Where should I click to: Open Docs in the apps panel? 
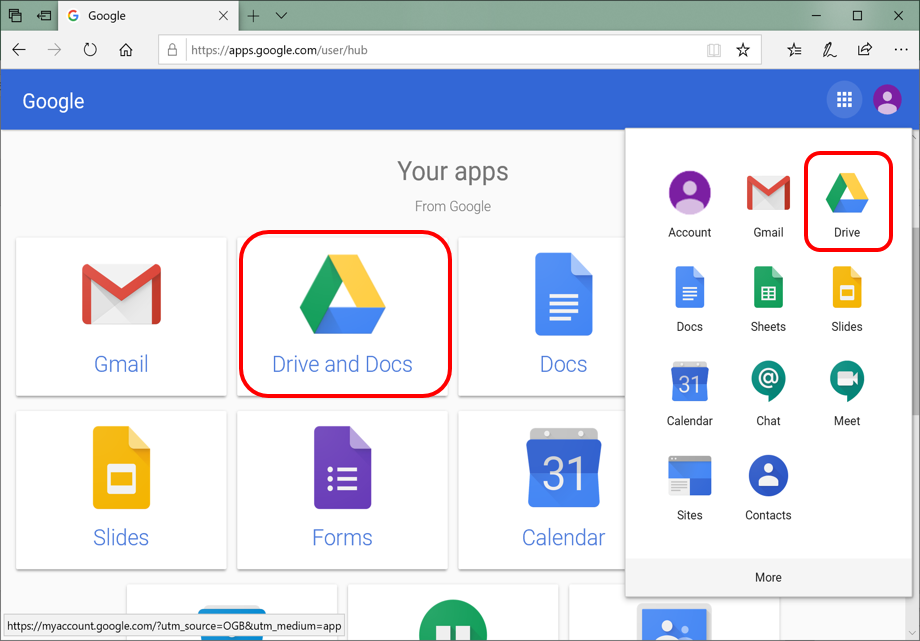point(689,299)
